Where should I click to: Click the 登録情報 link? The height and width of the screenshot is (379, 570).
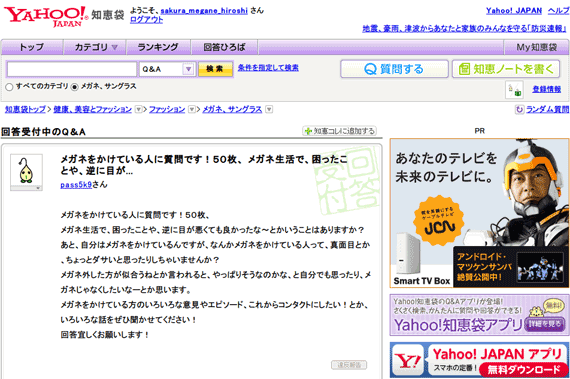tap(547, 89)
